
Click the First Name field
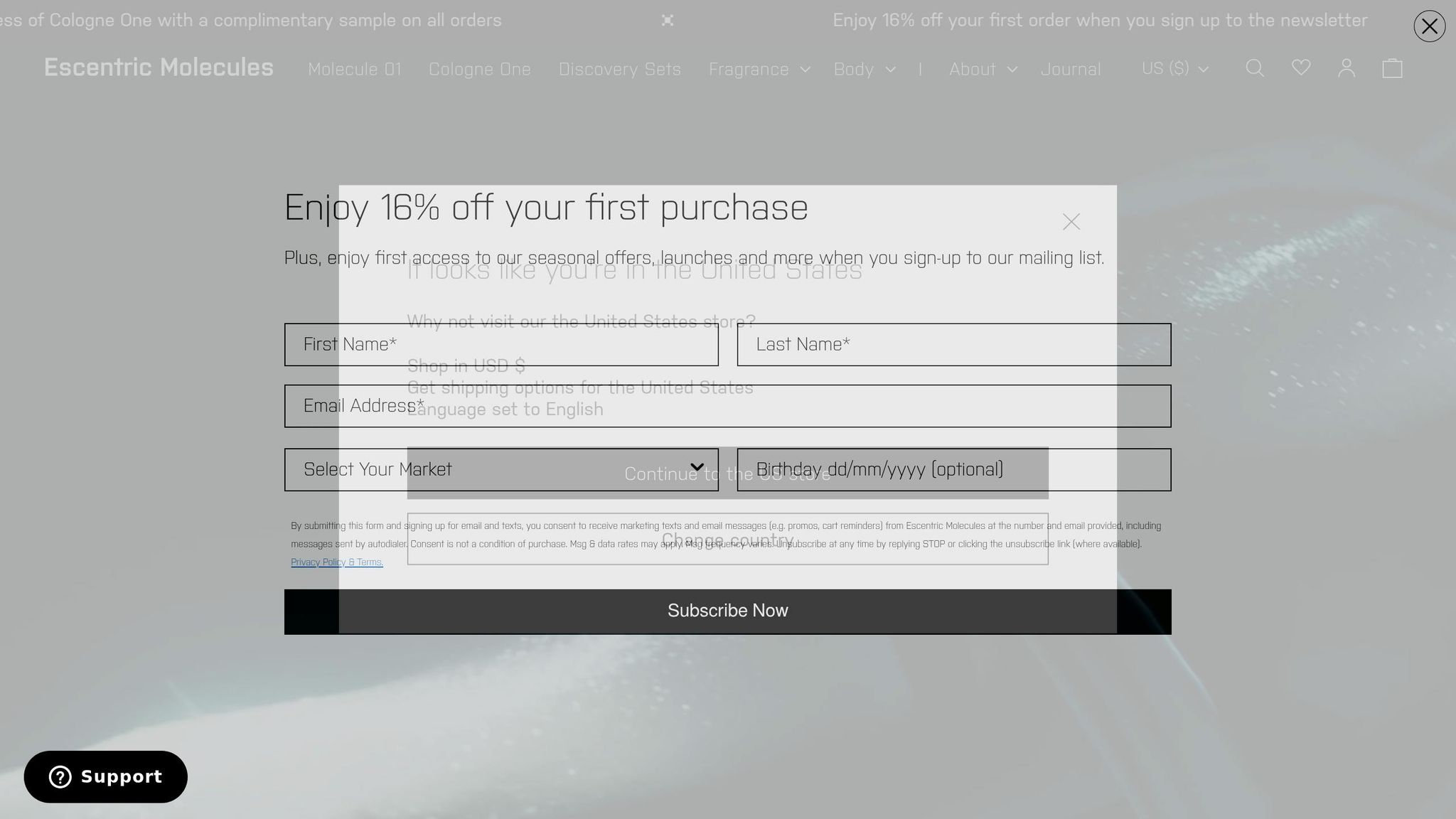(501, 345)
